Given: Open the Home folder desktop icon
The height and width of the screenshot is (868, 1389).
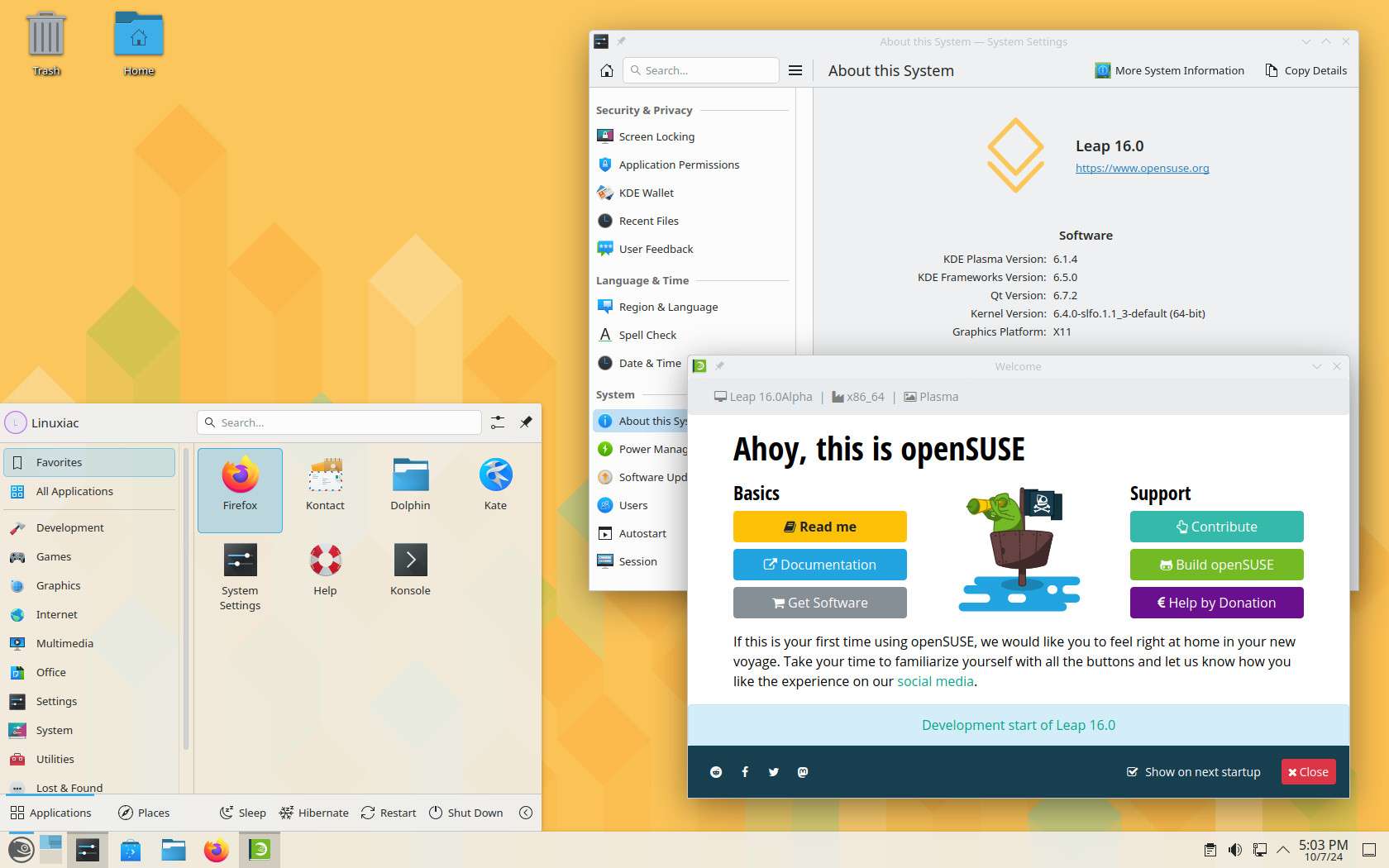Looking at the screenshot, I should pyautogui.click(x=139, y=43).
